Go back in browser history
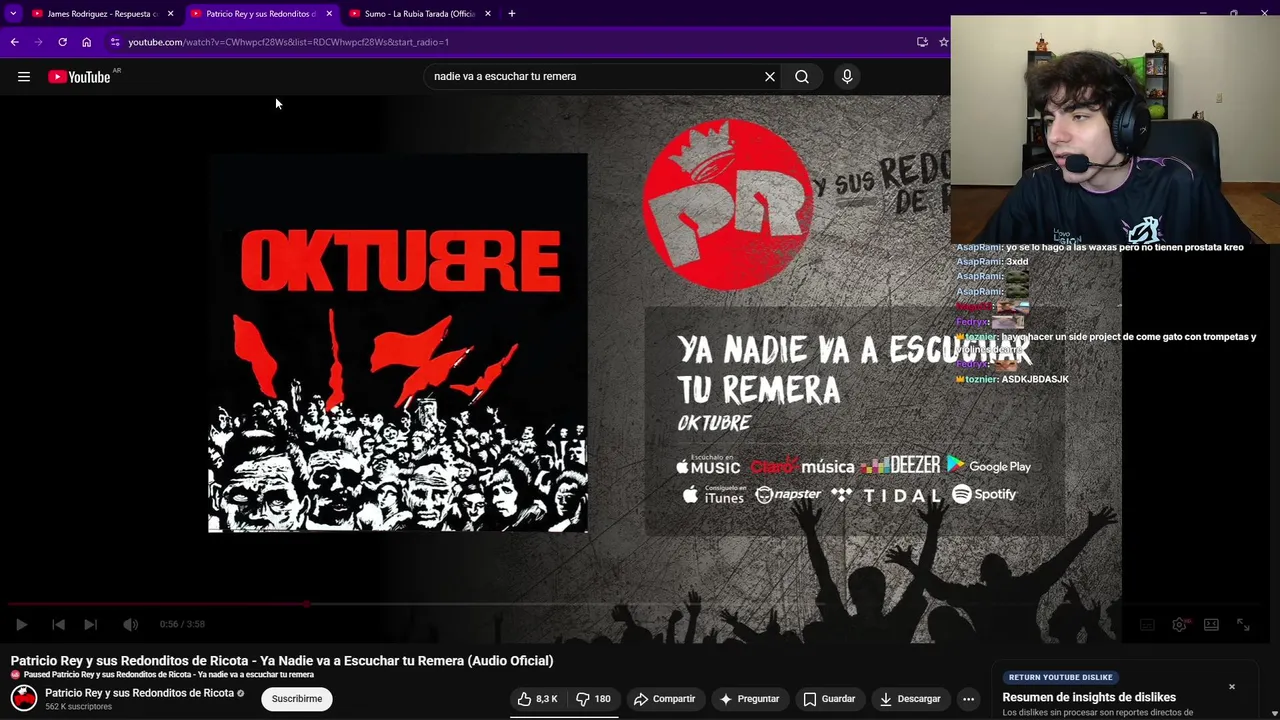Image resolution: width=1280 pixels, height=720 pixels. tap(14, 42)
